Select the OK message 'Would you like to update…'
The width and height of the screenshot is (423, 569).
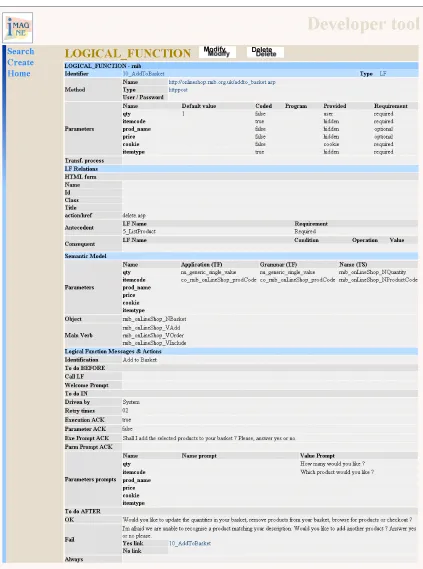coord(267,520)
